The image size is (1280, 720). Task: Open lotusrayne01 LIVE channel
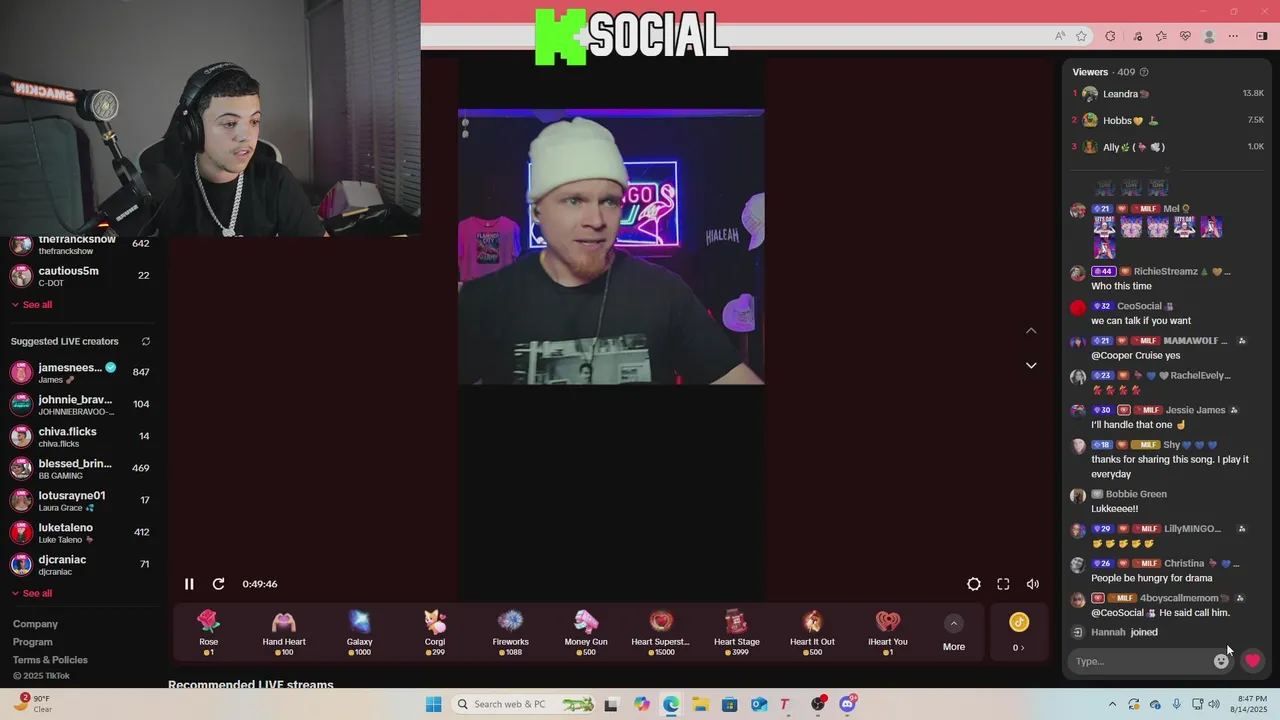point(80,500)
